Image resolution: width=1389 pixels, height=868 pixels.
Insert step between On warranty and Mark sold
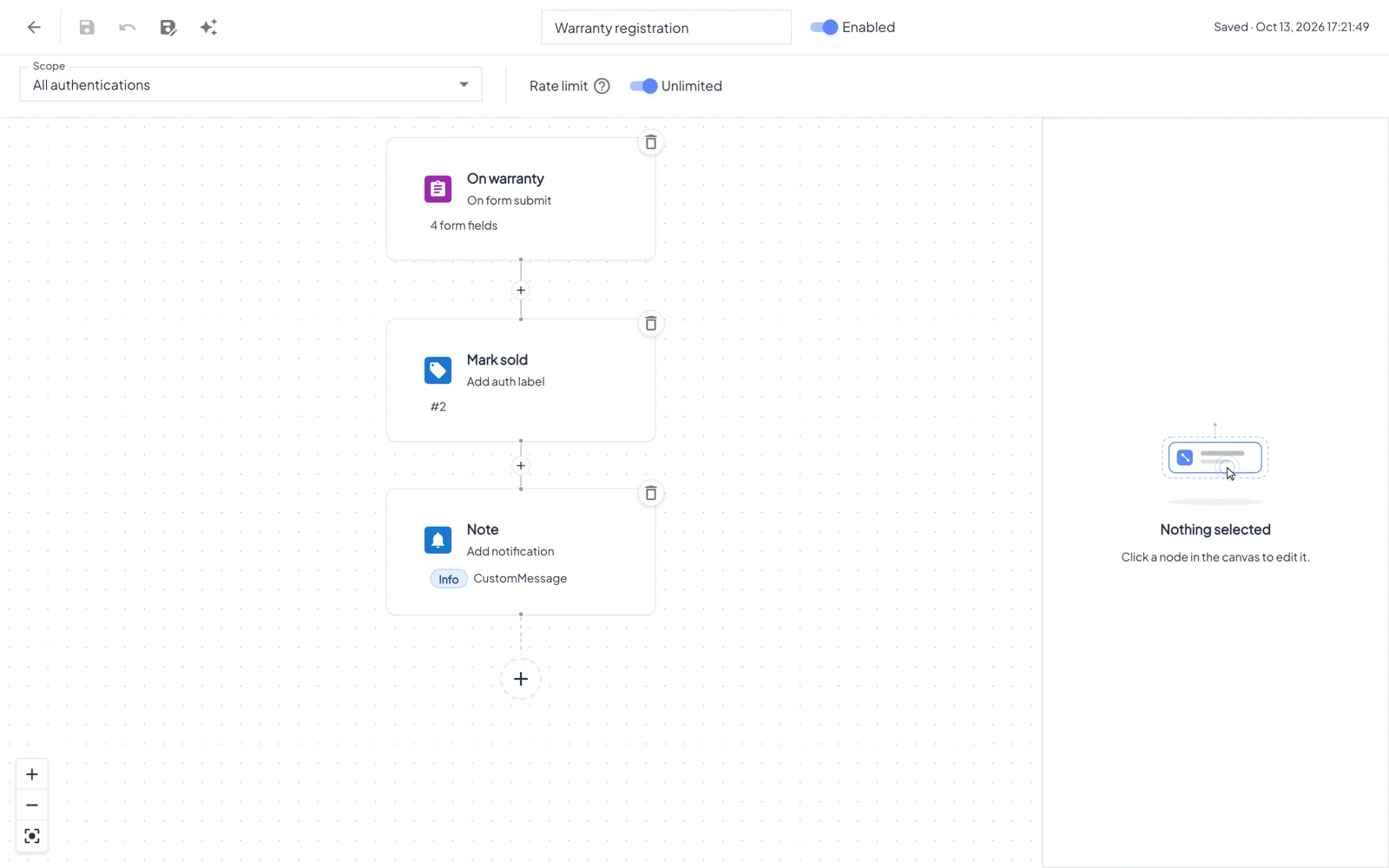pyautogui.click(x=521, y=290)
